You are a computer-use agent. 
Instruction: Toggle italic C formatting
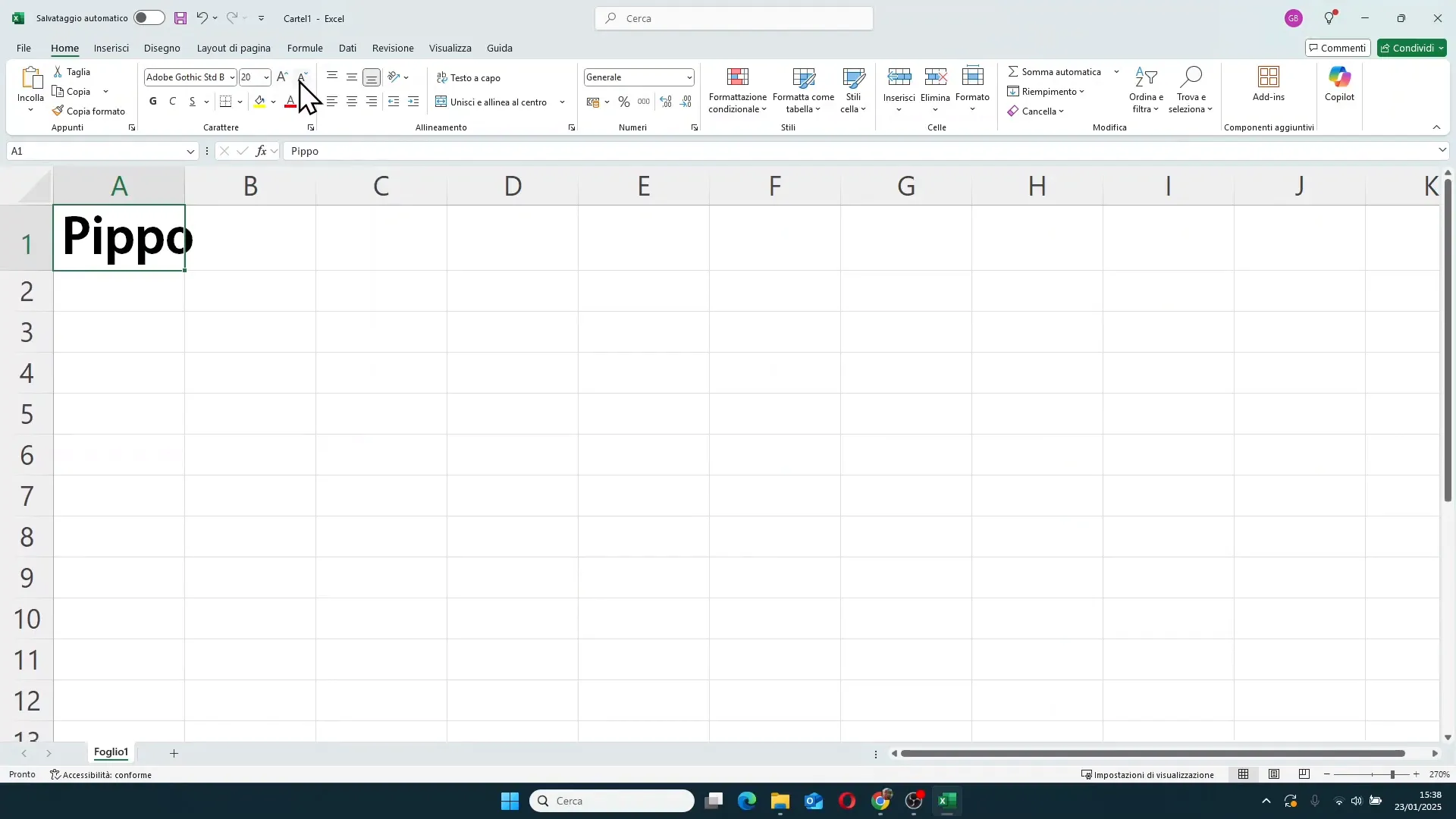tap(173, 102)
